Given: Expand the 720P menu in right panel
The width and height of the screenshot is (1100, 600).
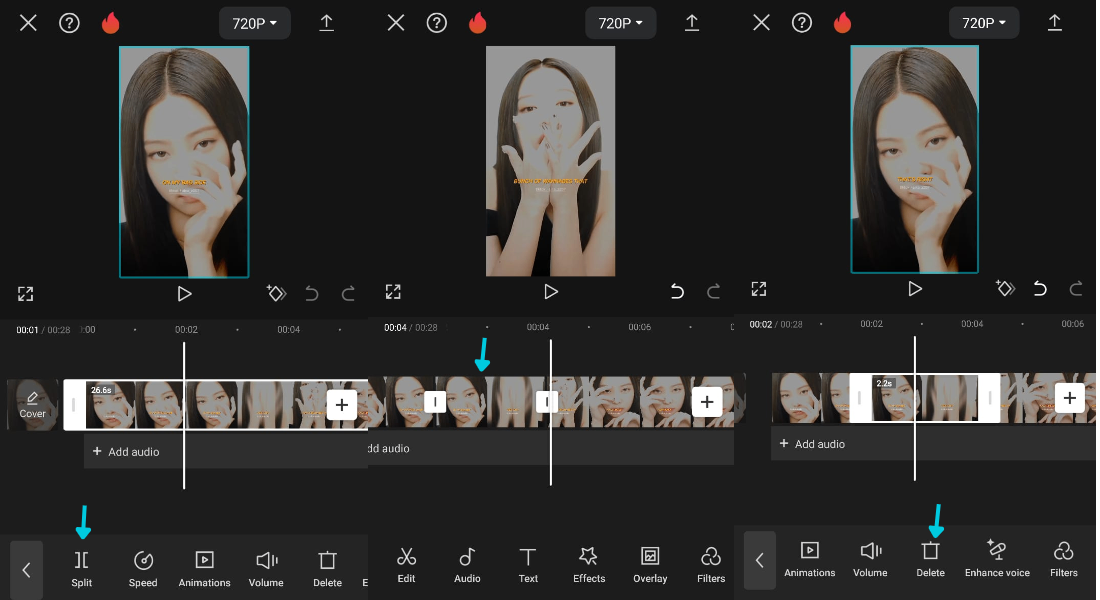Looking at the screenshot, I should coord(984,22).
